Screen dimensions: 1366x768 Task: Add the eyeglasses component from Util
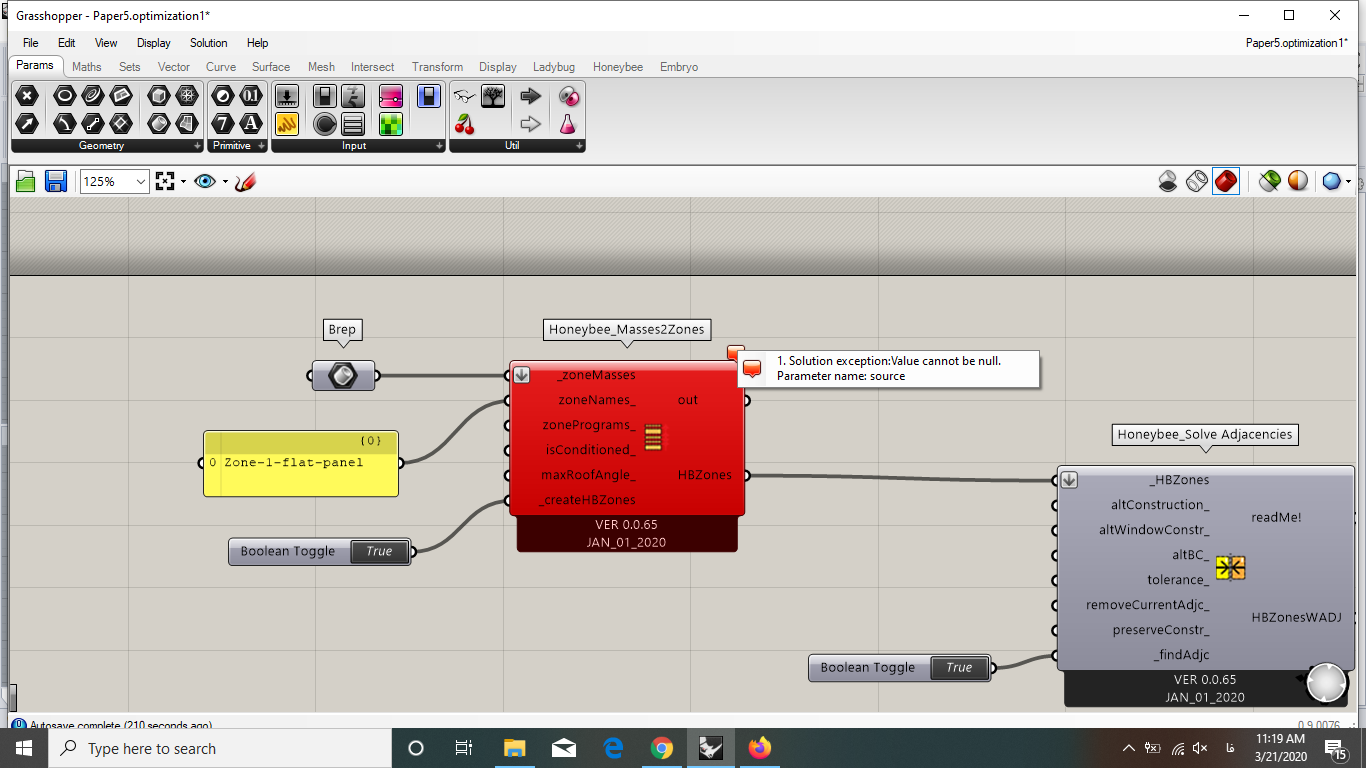click(465, 96)
